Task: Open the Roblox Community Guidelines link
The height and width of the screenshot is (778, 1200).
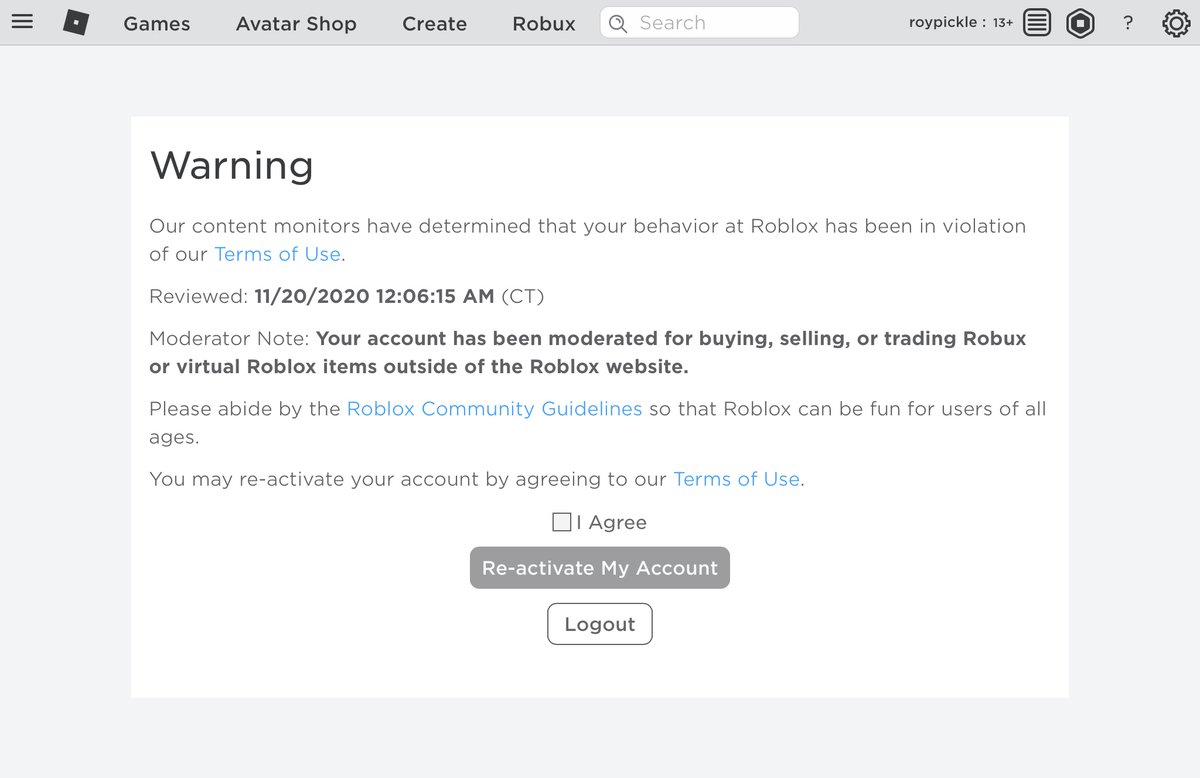Action: coord(494,408)
